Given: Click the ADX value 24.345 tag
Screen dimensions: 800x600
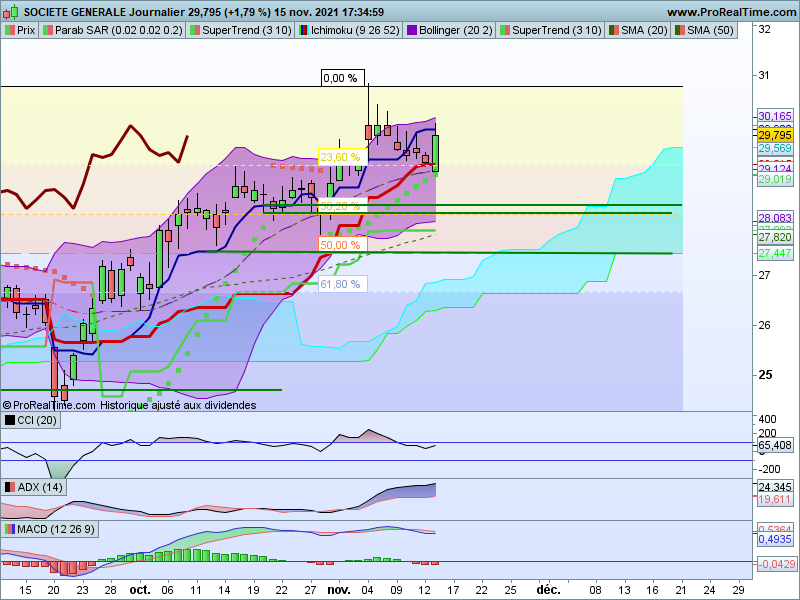Looking at the screenshot, I should (774, 487).
